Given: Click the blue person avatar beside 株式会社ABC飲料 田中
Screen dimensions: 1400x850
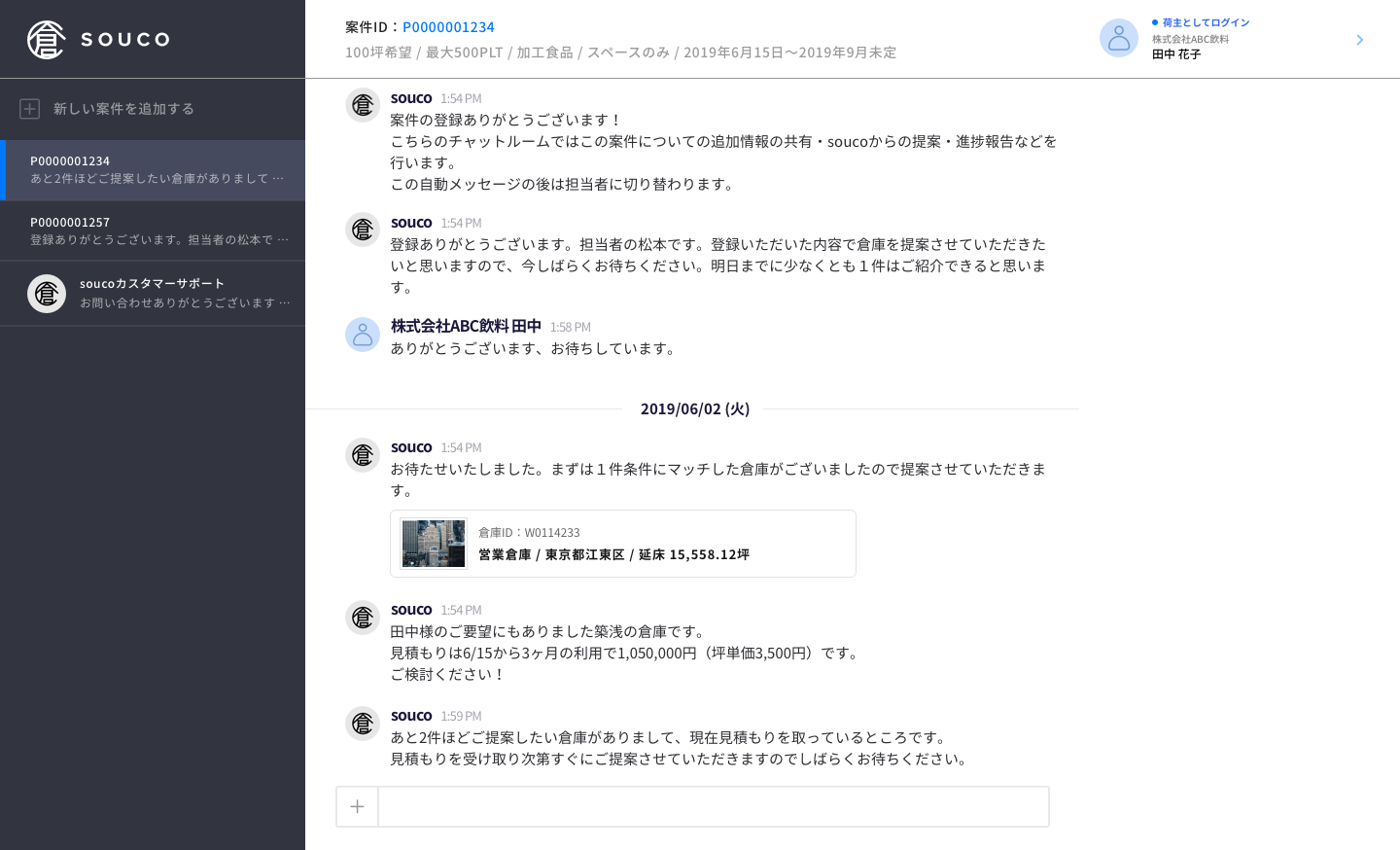Looking at the screenshot, I should [362, 334].
